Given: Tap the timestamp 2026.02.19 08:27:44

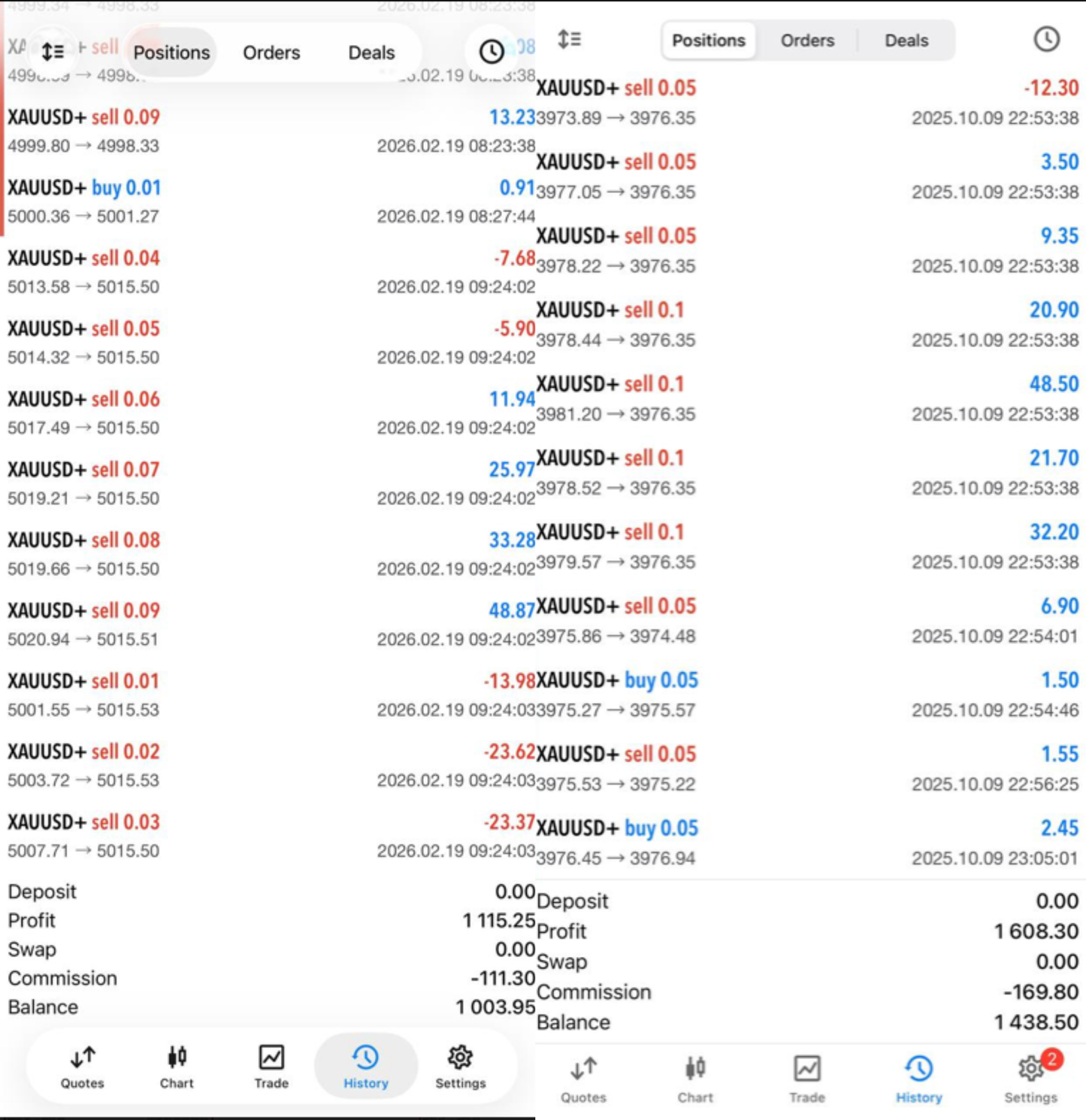Looking at the screenshot, I should [456, 216].
